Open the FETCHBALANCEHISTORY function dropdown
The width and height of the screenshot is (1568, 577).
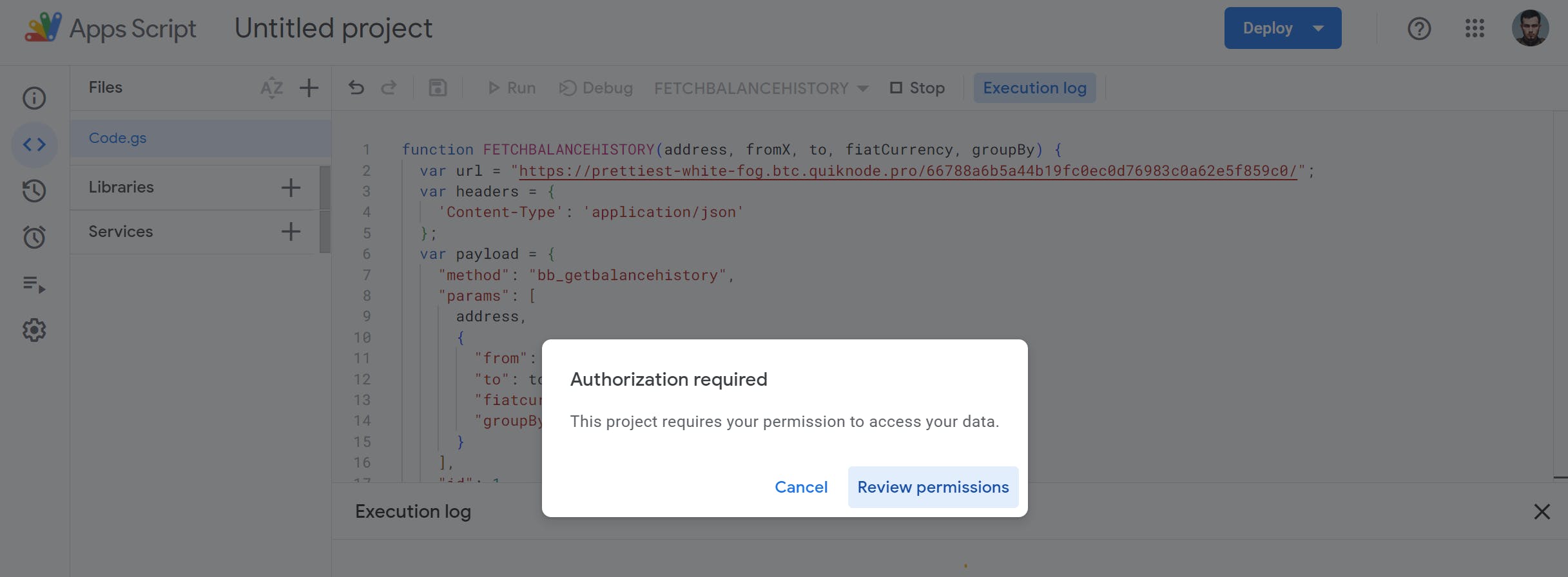[x=761, y=88]
